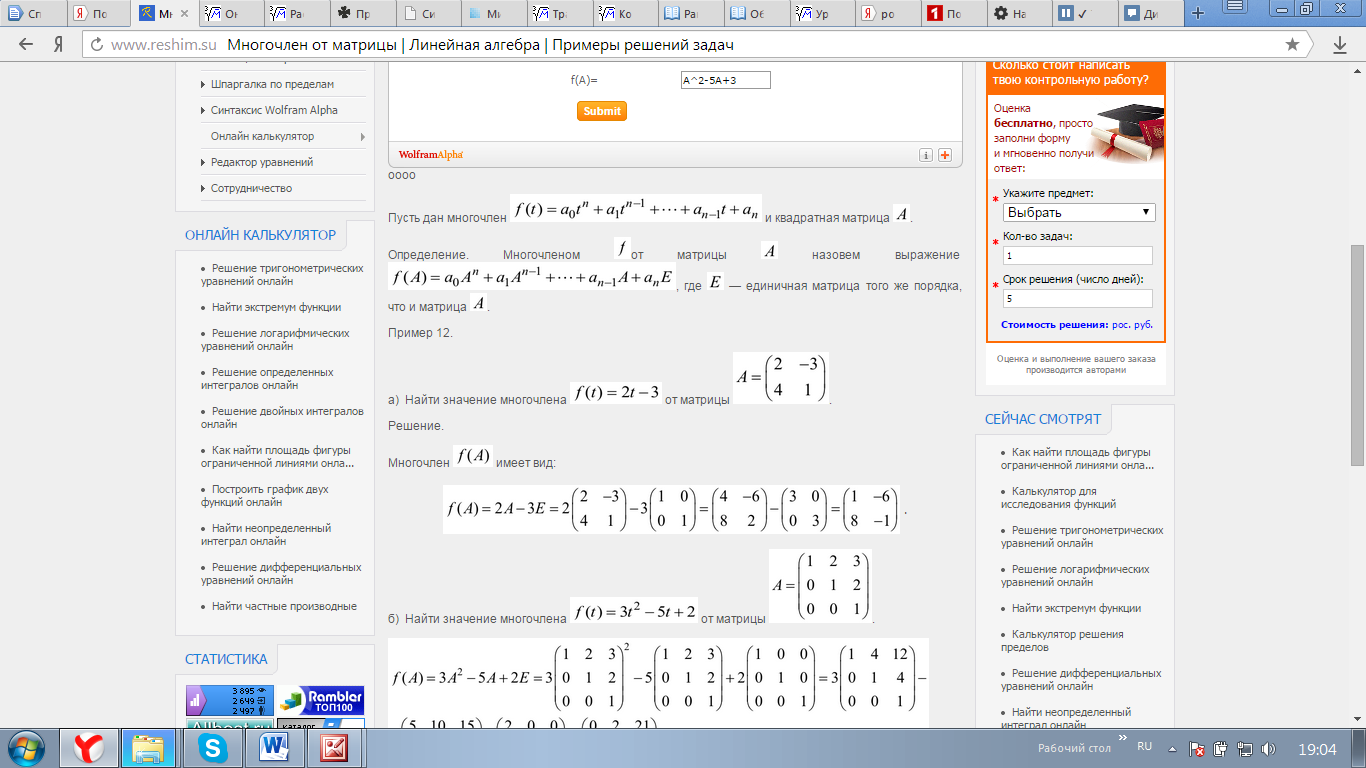This screenshot has height=768, width=1366.
Task: Expand the 'Шпаргалка по пределам' item
Action: tap(272, 84)
